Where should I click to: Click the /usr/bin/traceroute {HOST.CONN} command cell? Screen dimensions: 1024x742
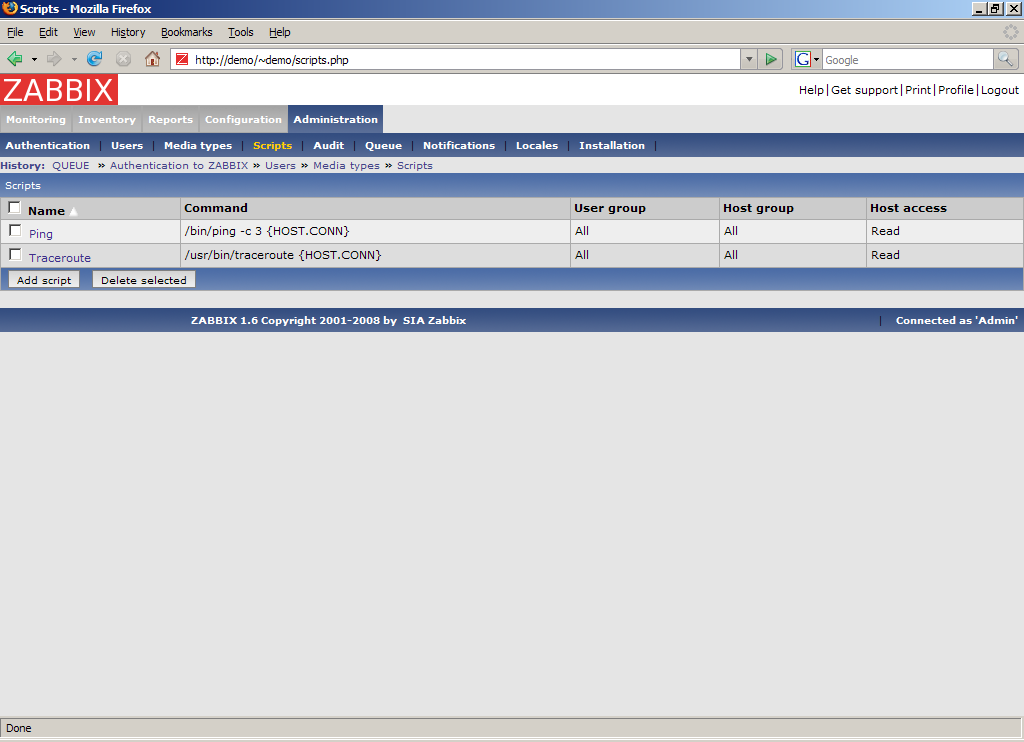pos(376,255)
